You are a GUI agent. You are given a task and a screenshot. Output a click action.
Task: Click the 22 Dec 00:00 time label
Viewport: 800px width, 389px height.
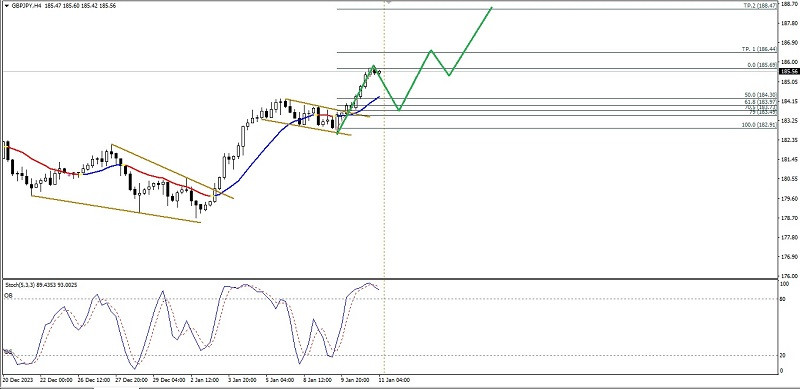56,380
